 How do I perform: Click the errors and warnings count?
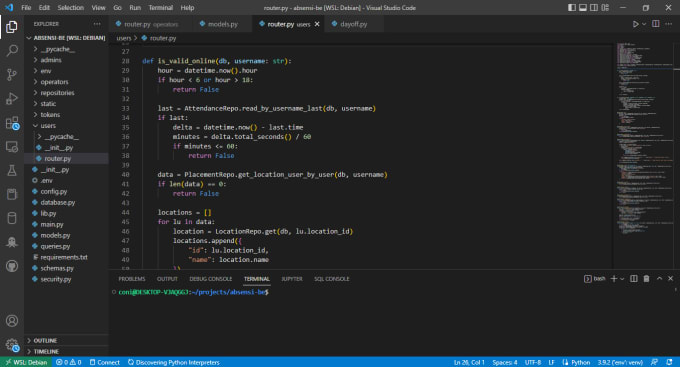click(x=69, y=362)
